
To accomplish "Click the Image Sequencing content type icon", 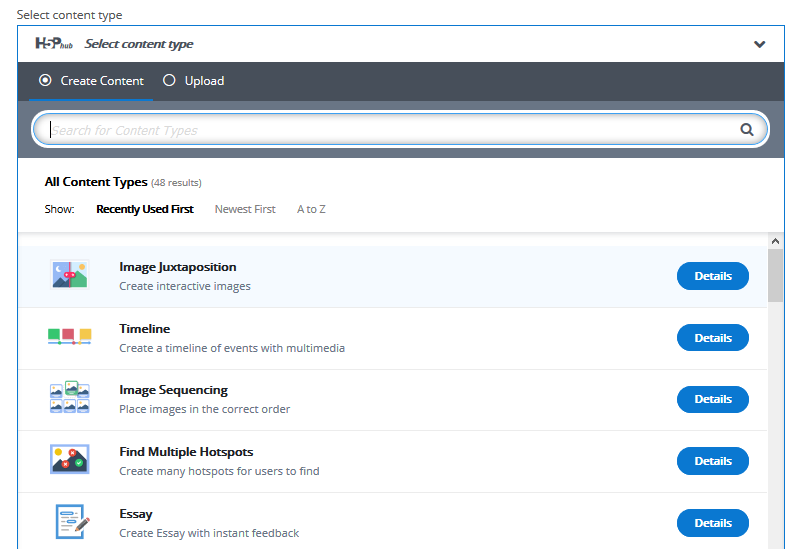I will coord(70,398).
